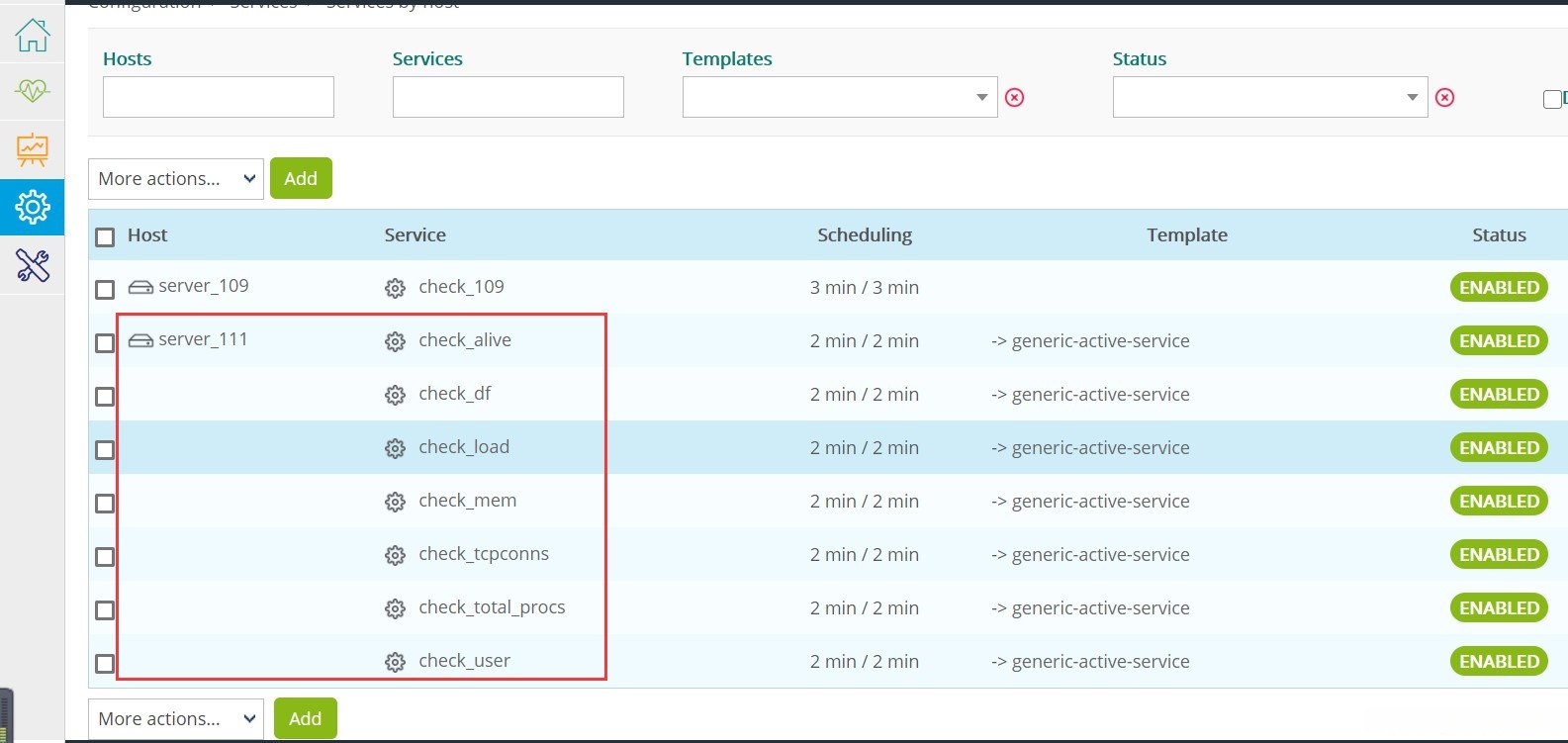
Task: Click gear icon beside check_load
Action: click(395, 448)
